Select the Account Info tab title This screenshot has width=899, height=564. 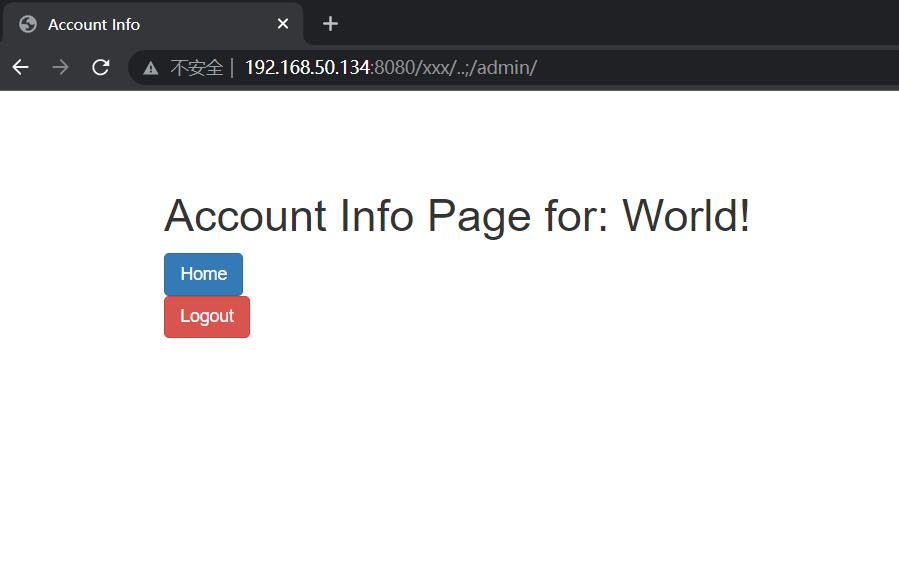tap(94, 25)
